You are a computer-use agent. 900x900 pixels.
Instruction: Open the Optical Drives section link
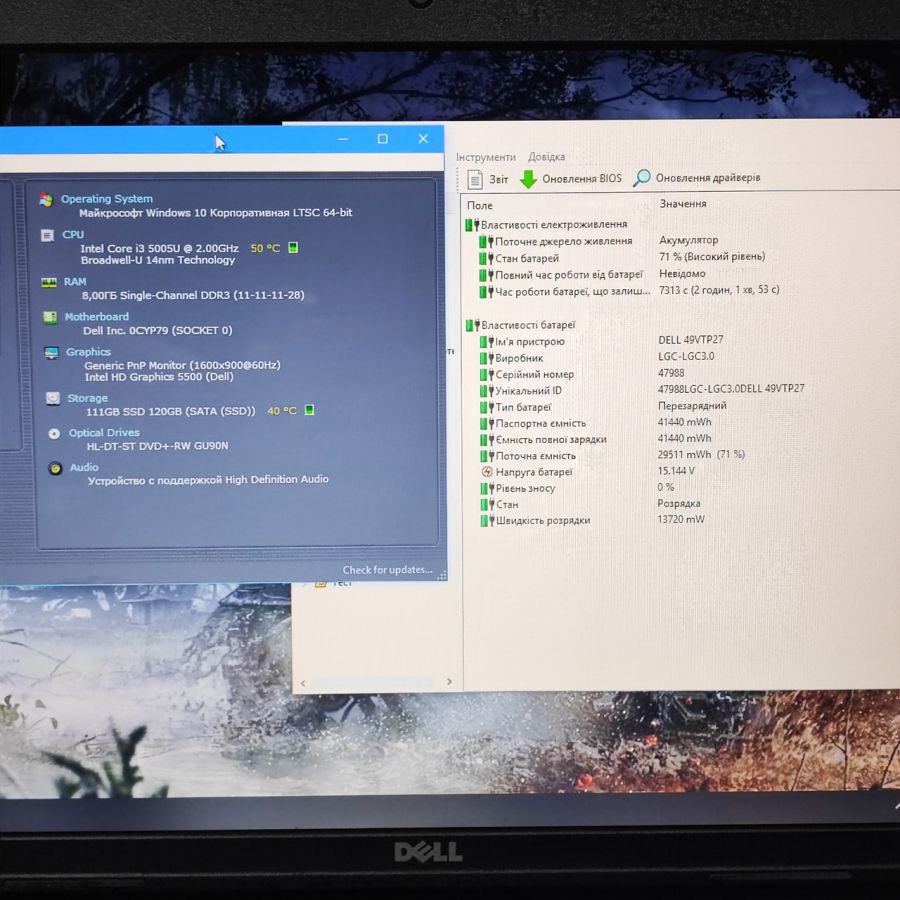pos(104,432)
